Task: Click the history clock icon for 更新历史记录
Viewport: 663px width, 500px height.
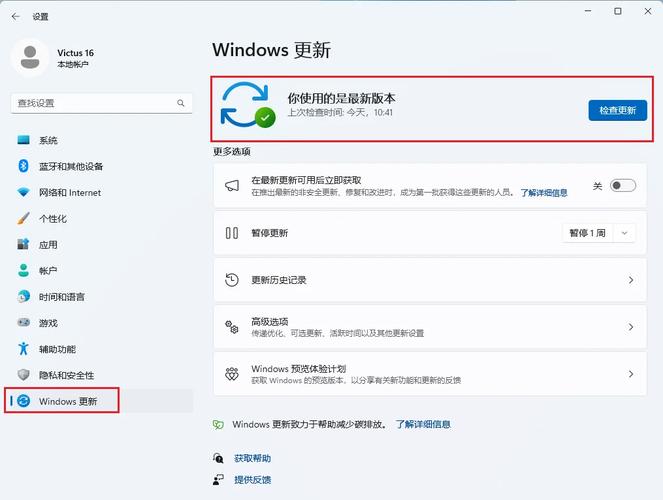Action: pos(232,280)
